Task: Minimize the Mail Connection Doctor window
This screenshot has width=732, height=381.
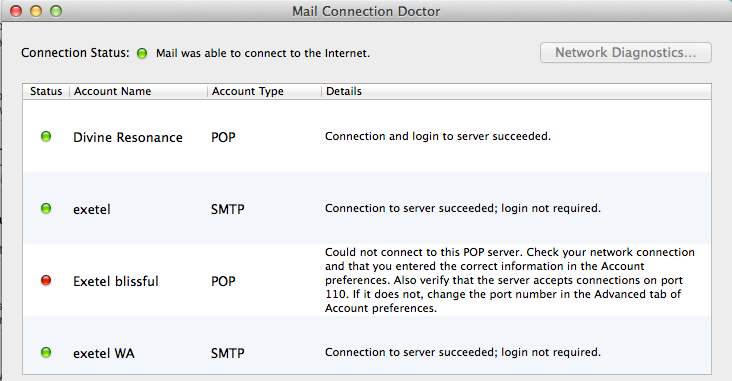Action: 36,11
